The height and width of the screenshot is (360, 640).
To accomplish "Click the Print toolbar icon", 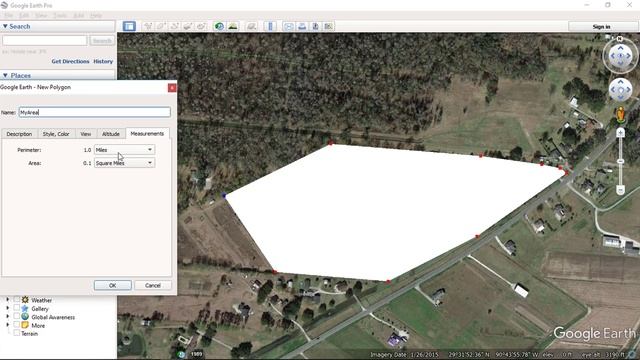I will (x=302, y=27).
